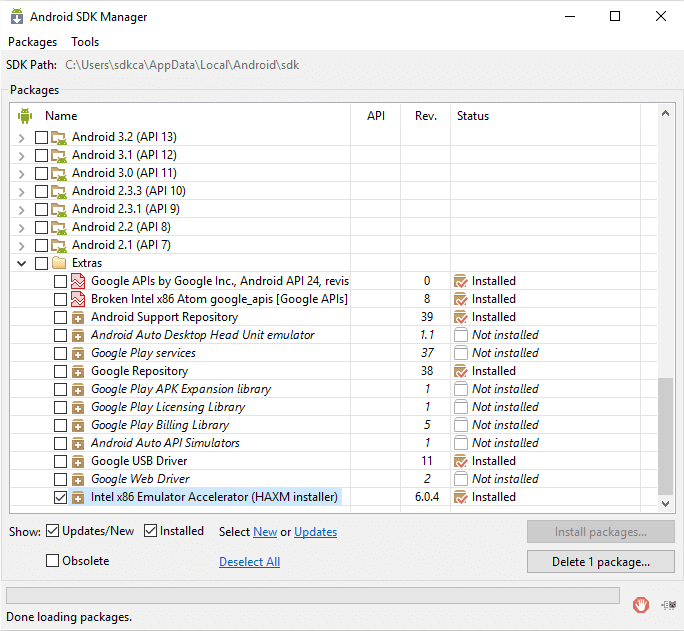
Task: Click the Android robot icon in Name header
Action: tap(25, 116)
